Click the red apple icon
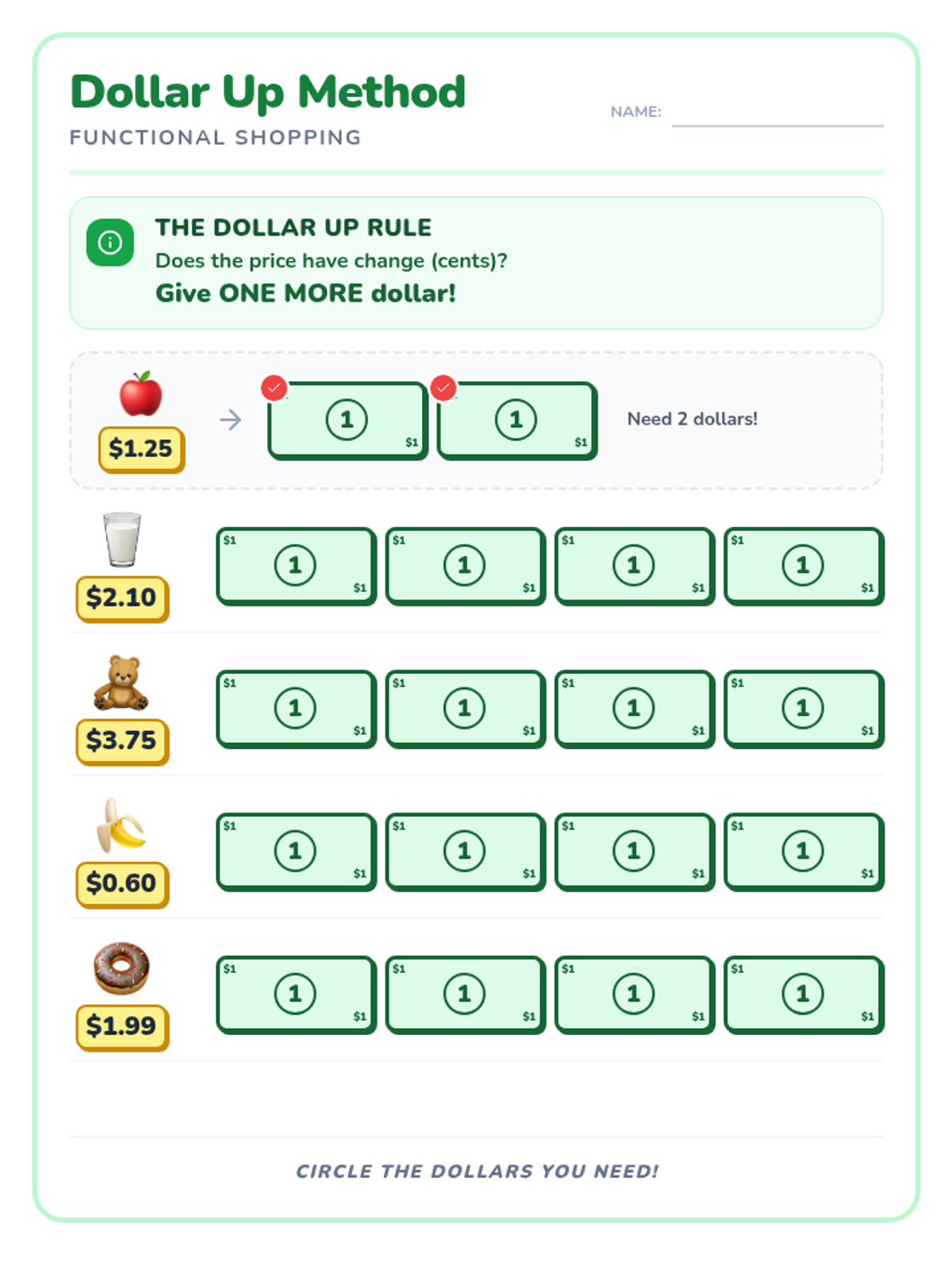This screenshot has width=952, height=1270. (141, 394)
